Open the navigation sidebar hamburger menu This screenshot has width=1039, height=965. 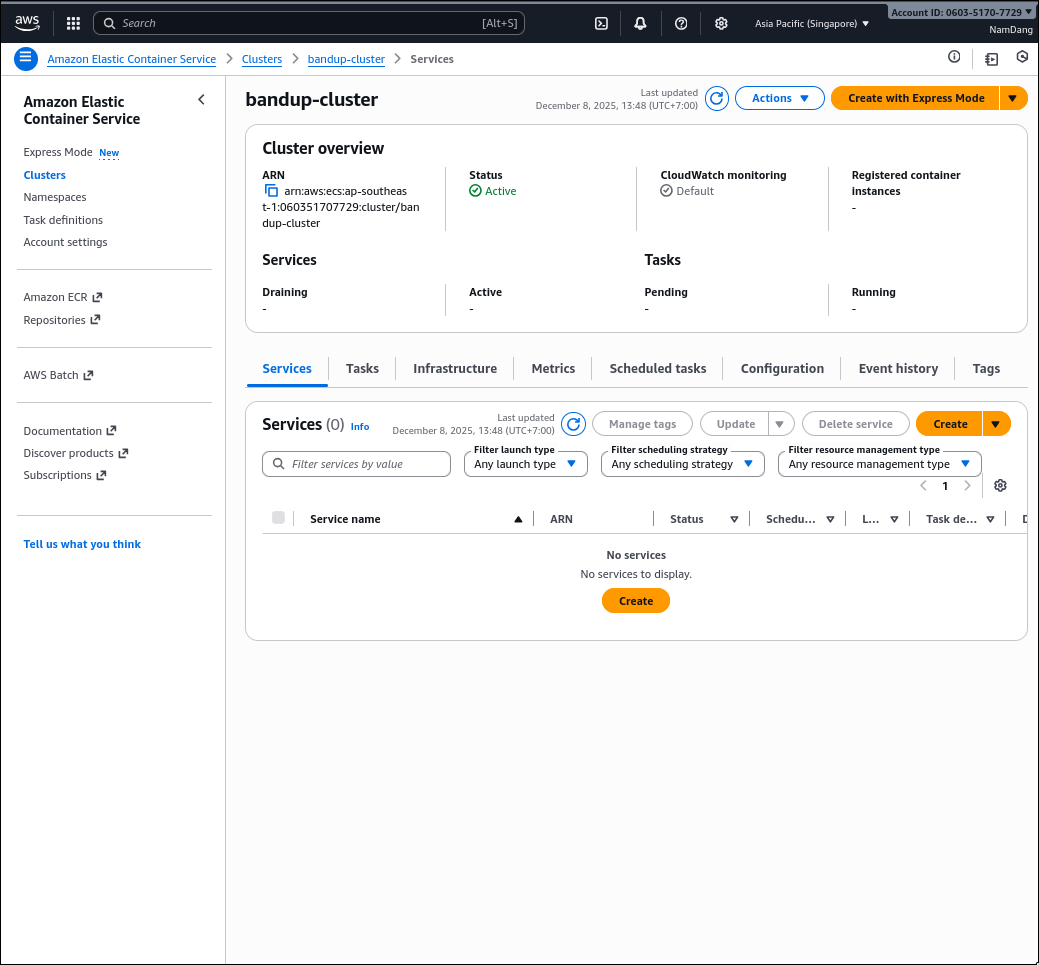click(25, 58)
